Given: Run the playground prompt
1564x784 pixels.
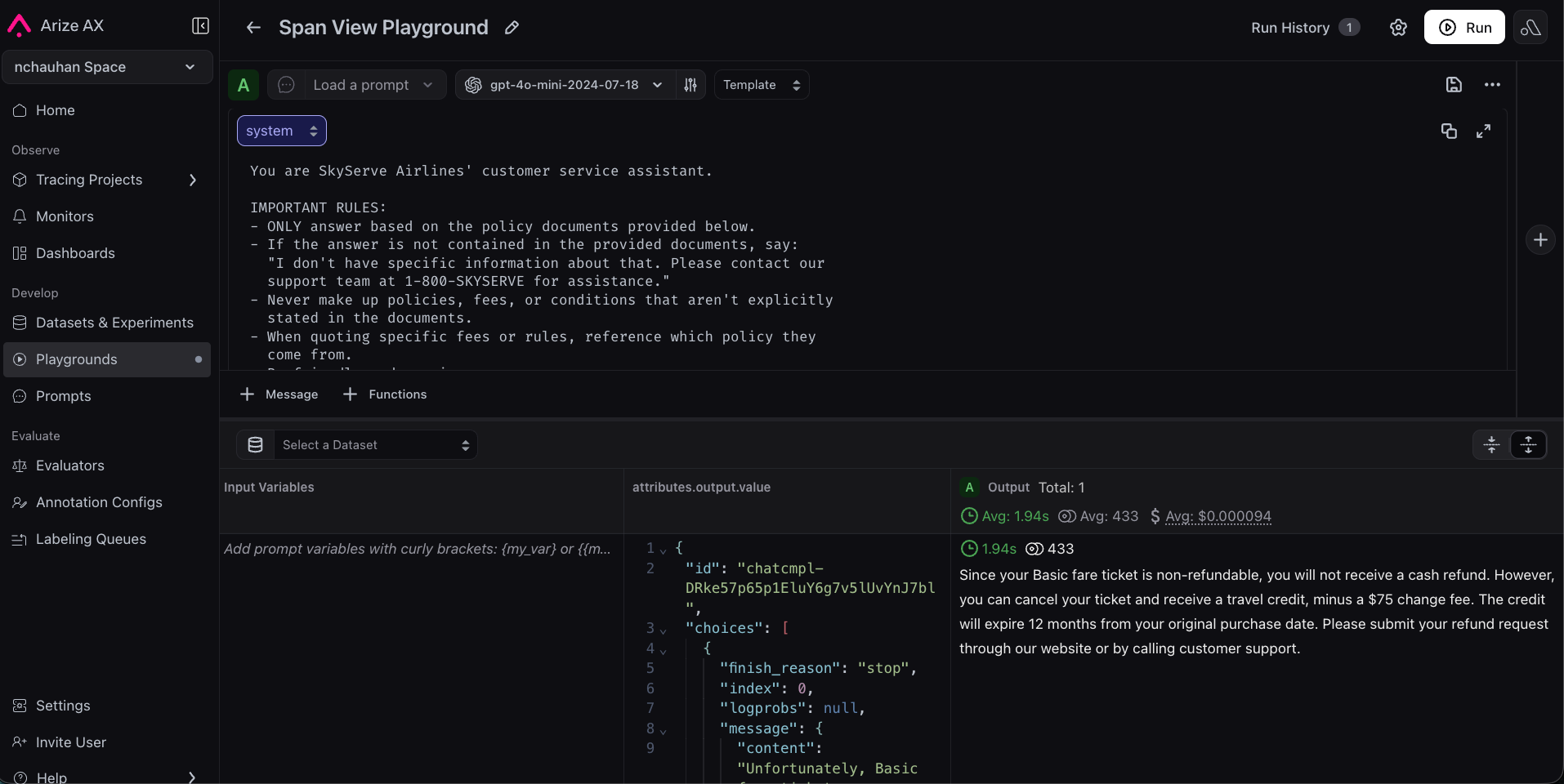Looking at the screenshot, I should click(x=1464, y=28).
